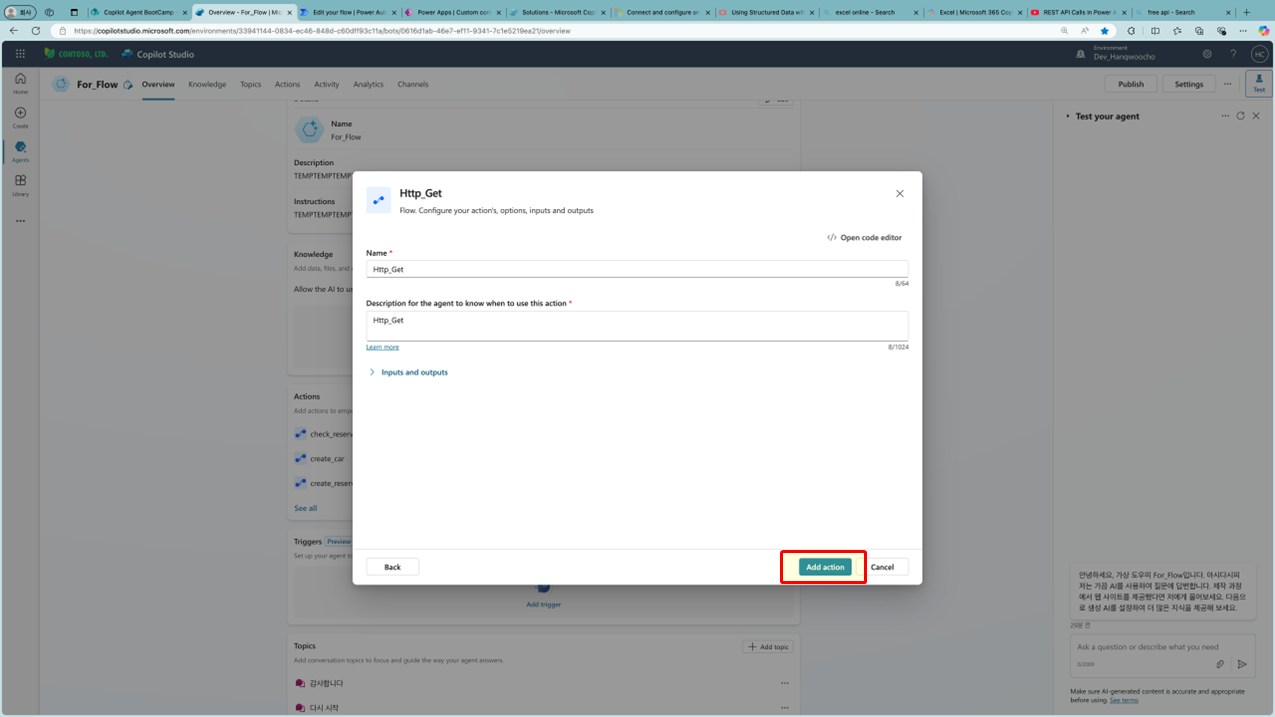
Task: Click the Http_Get flow icon in the dialog header
Action: pos(378,200)
